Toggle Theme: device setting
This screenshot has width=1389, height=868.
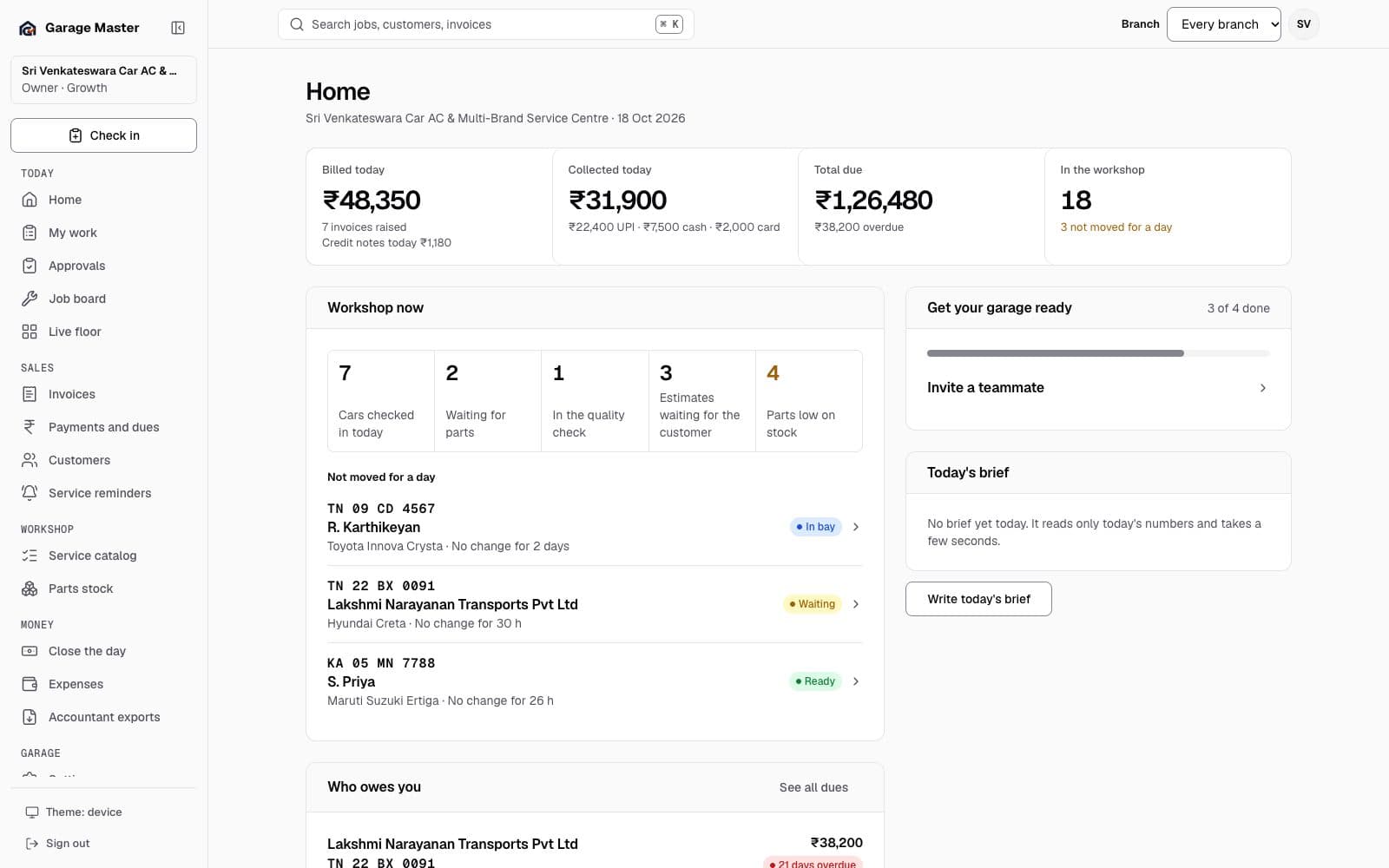click(74, 812)
